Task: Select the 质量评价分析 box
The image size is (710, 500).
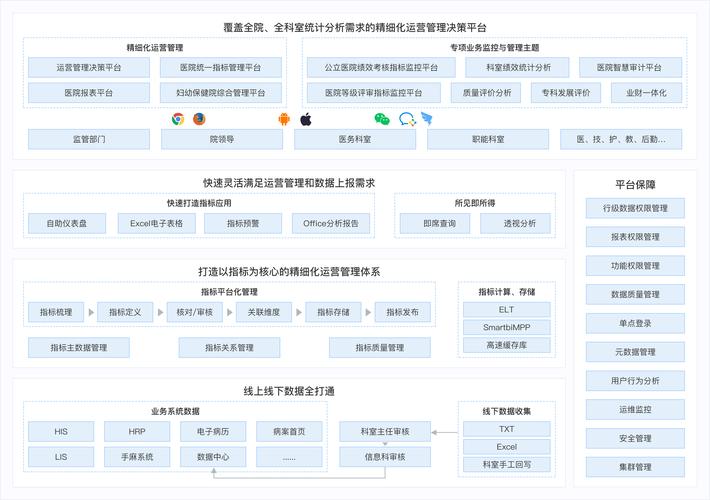Action: click(486, 93)
